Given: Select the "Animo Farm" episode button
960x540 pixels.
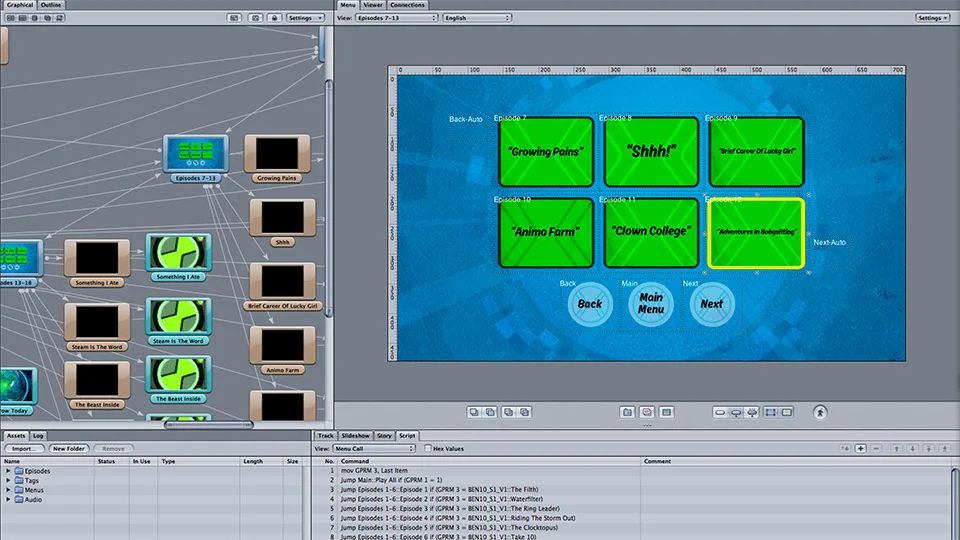Looking at the screenshot, I should tap(546, 232).
